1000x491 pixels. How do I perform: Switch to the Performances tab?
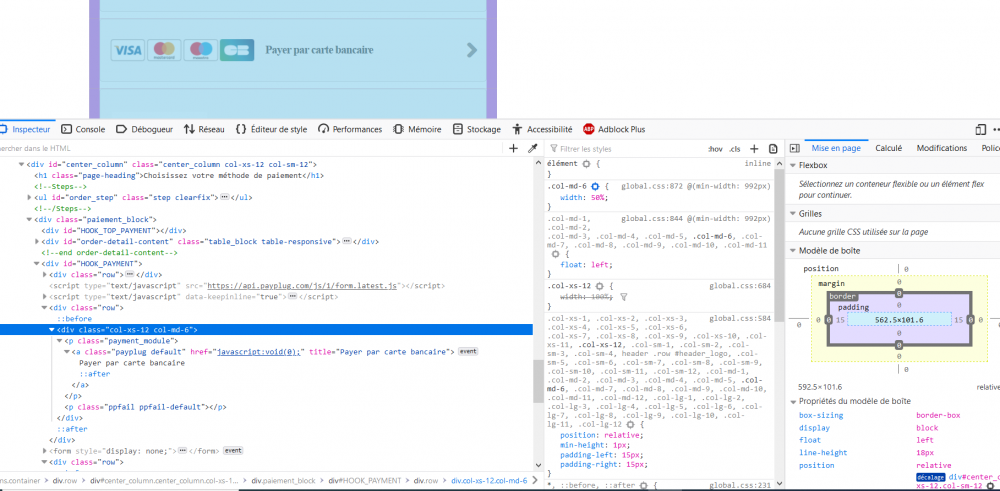pos(350,129)
